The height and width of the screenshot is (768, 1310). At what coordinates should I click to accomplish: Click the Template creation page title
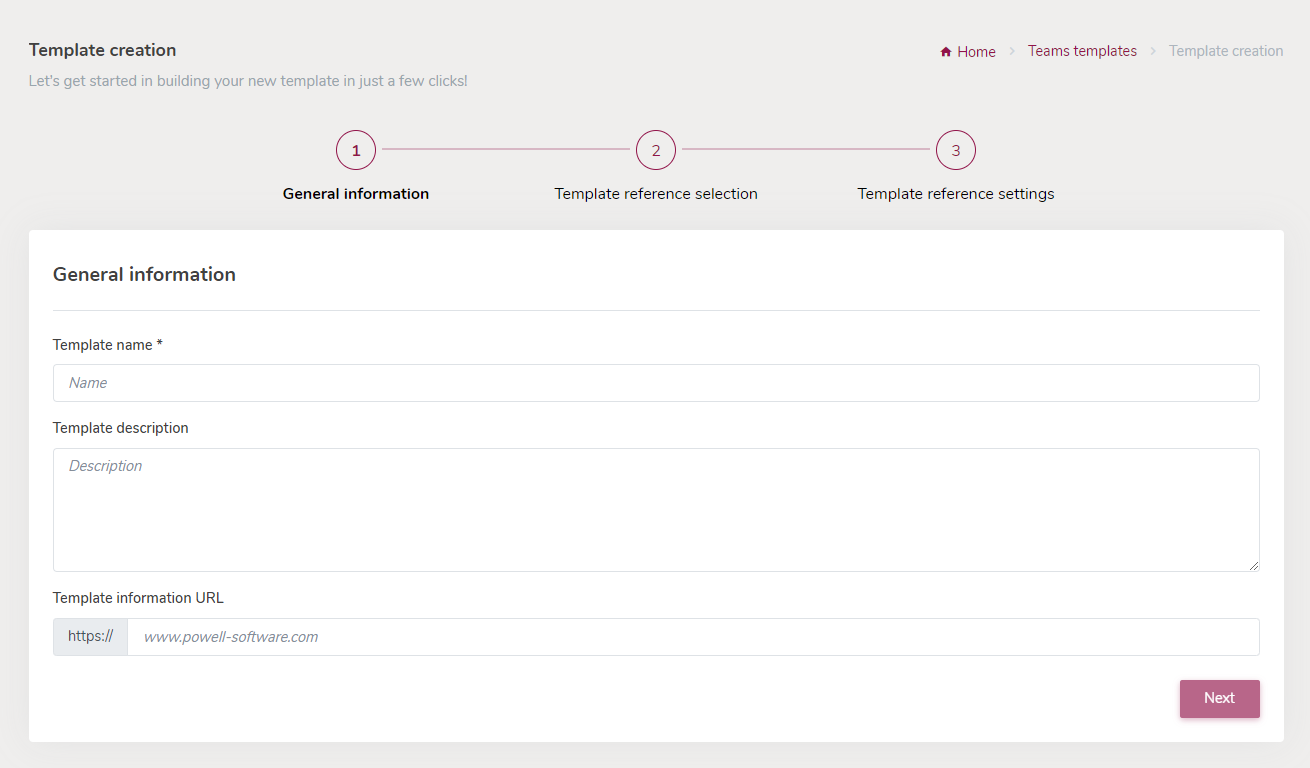[103, 50]
